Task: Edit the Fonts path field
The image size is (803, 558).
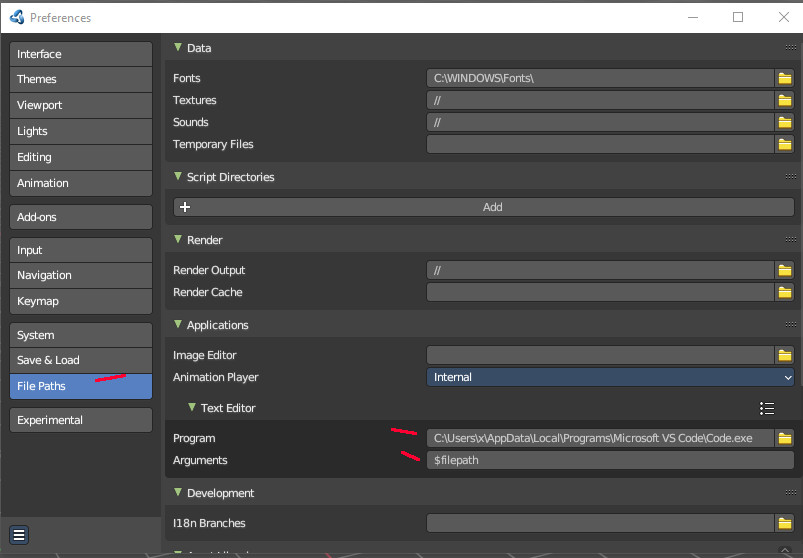Action: click(600, 78)
